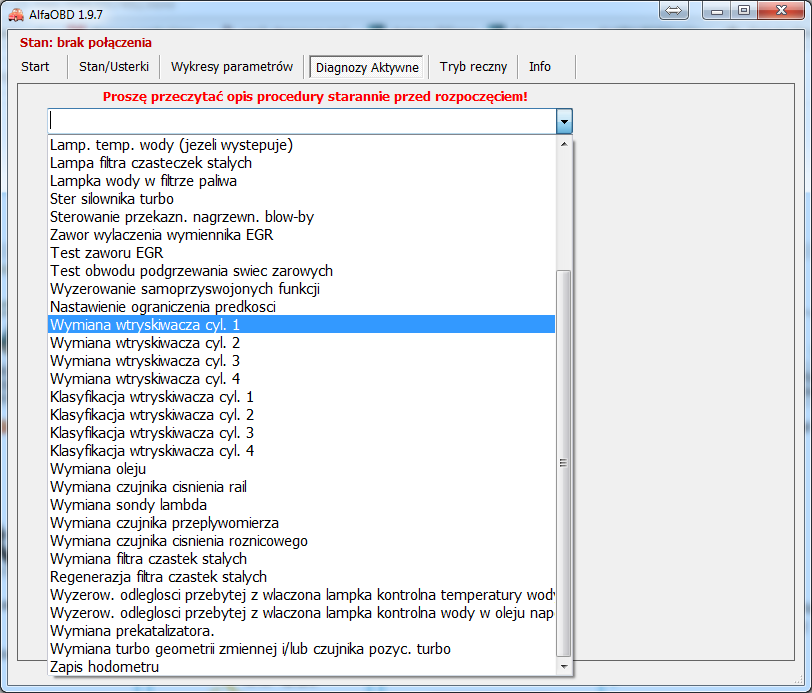The image size is (812, 693).
Task: Switch to the Tryb reczny tab
Action: click(473, 67)
